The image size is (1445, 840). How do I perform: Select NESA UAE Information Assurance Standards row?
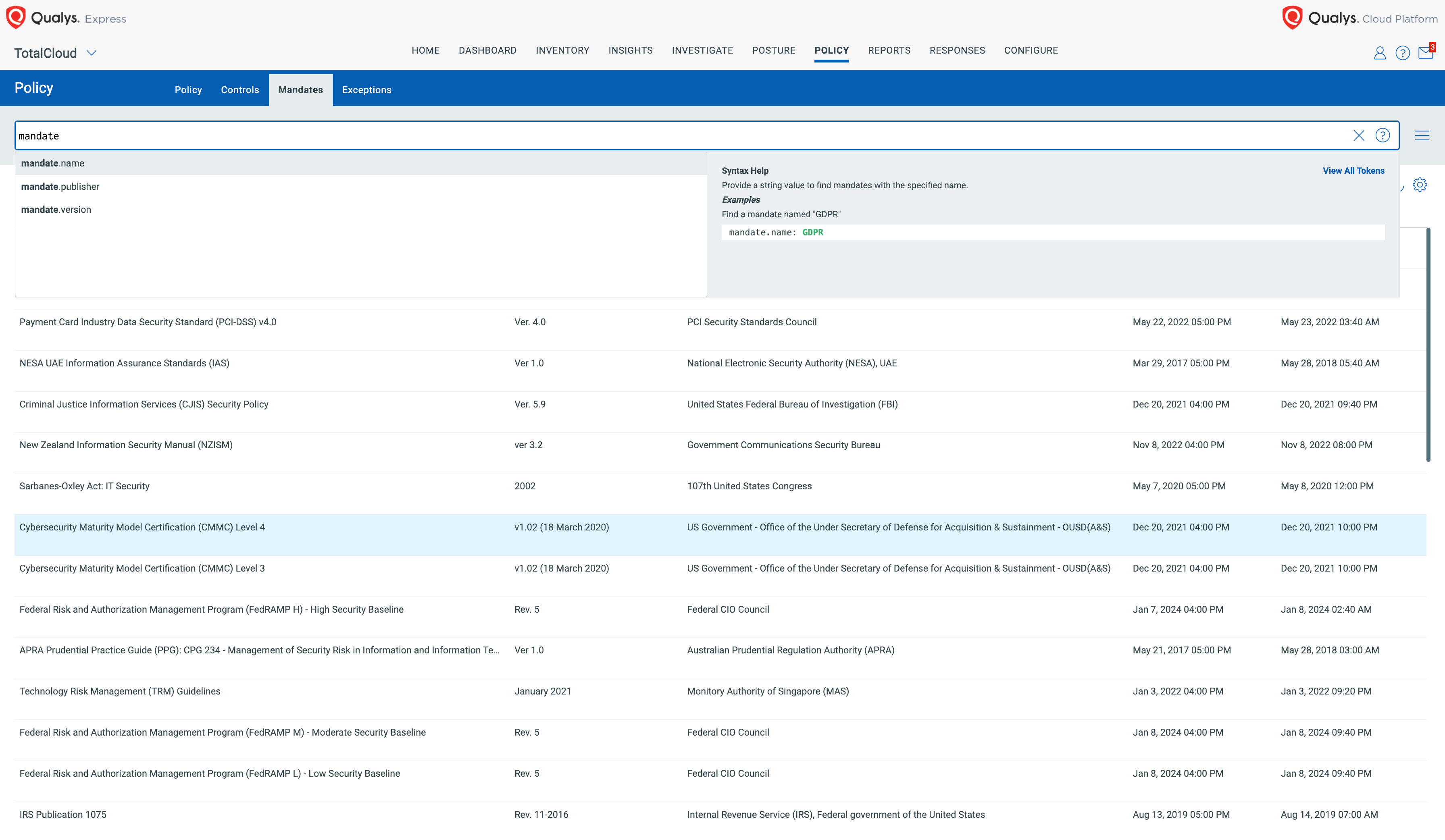[720, 371]
